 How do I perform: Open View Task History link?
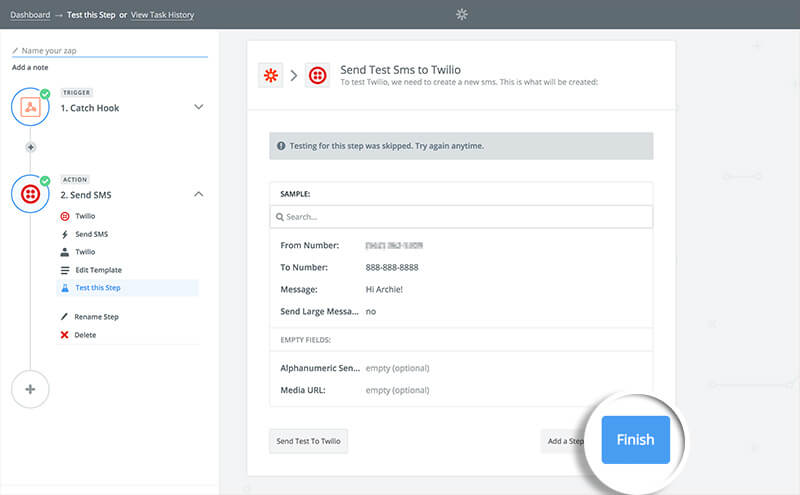coord(162,15)
